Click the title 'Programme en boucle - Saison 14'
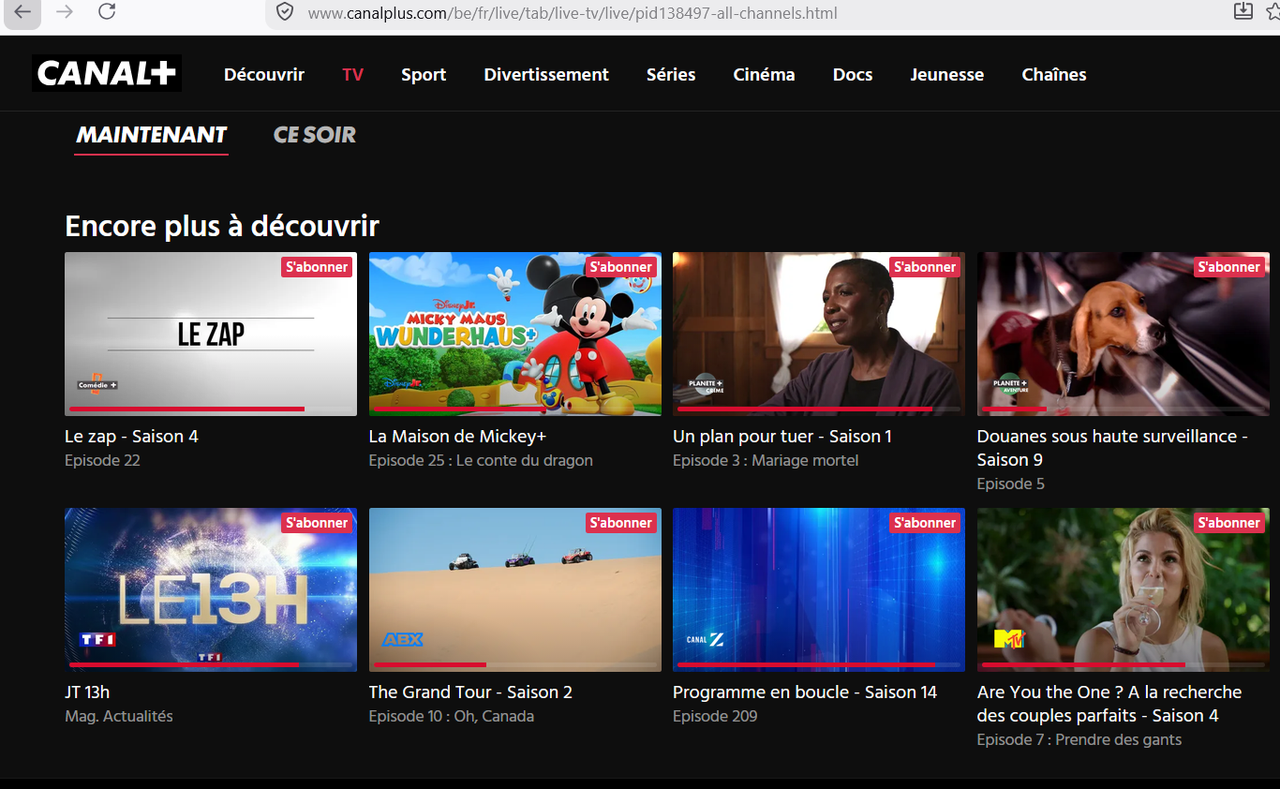Viewport: 1280px width, 789px height. (805, 693)
